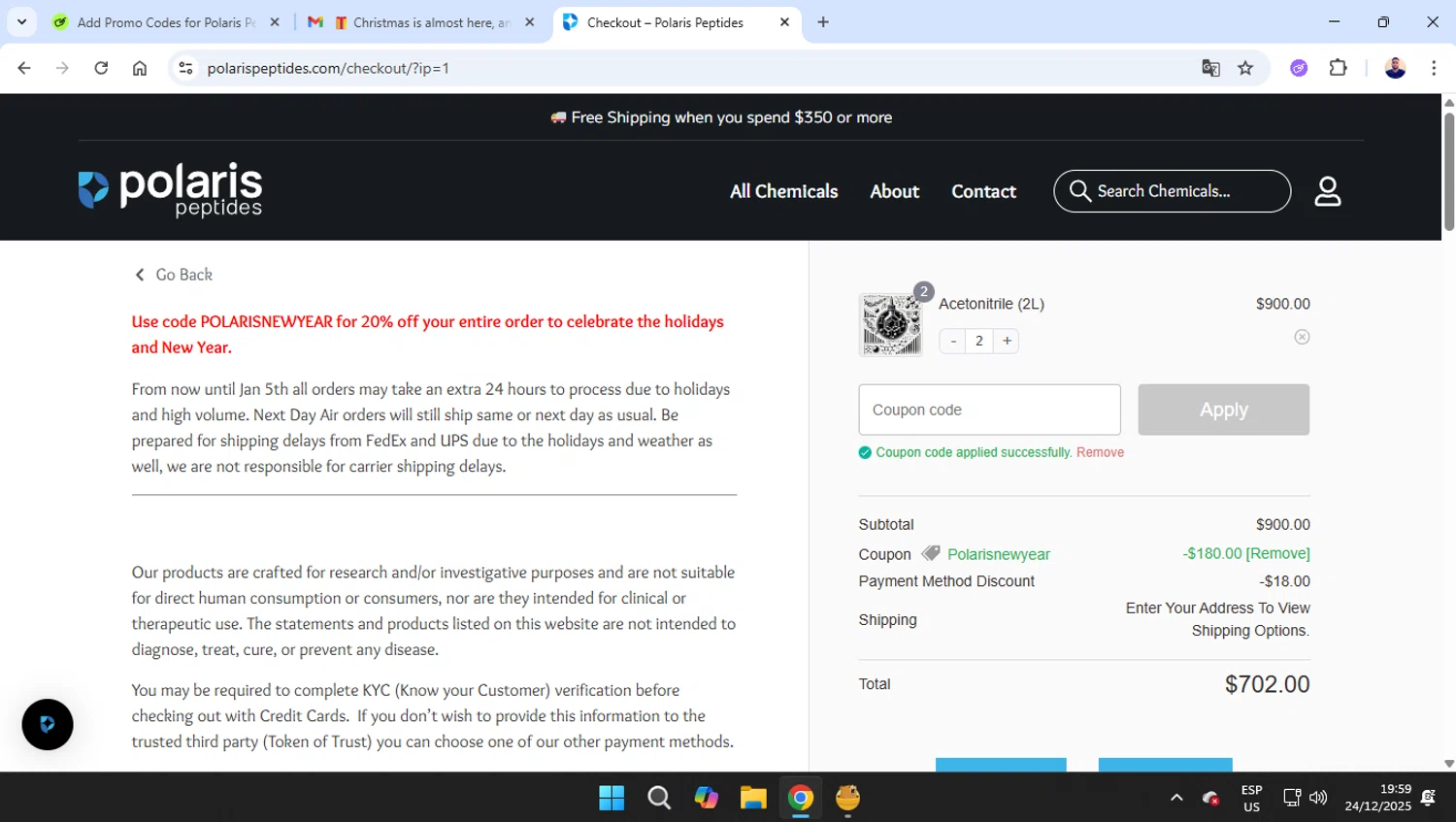The height and width of the screenshot is (822, 1456).
Task: Open the floating chat widget button
Action: pyautogui.click(x=48, y=724)
